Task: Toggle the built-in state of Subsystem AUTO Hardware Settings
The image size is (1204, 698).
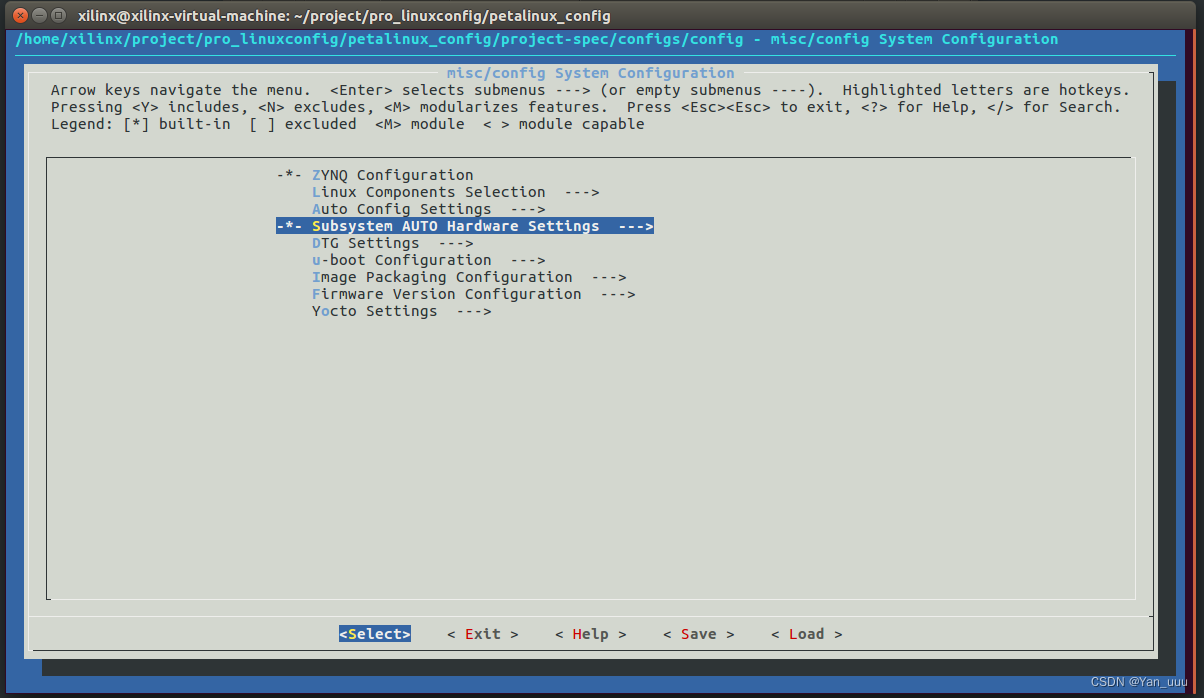Action: coord(291,225)
